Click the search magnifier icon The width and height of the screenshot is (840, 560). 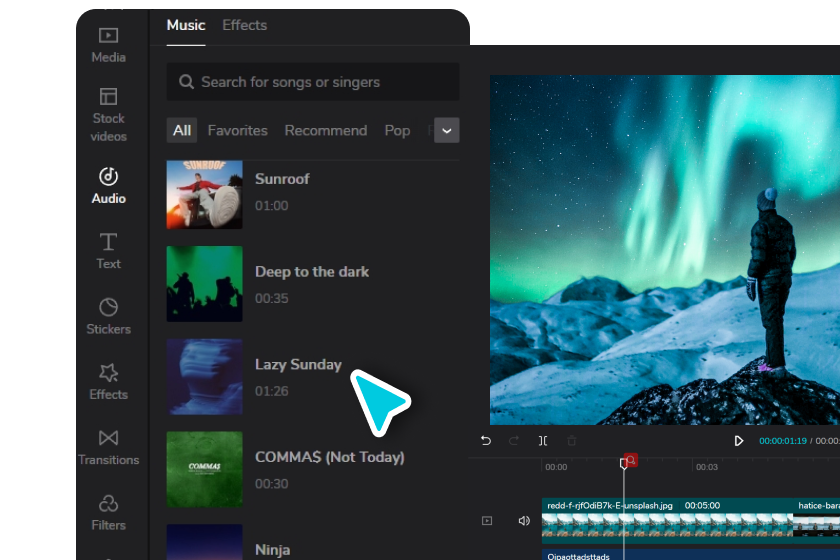[186, 82]
